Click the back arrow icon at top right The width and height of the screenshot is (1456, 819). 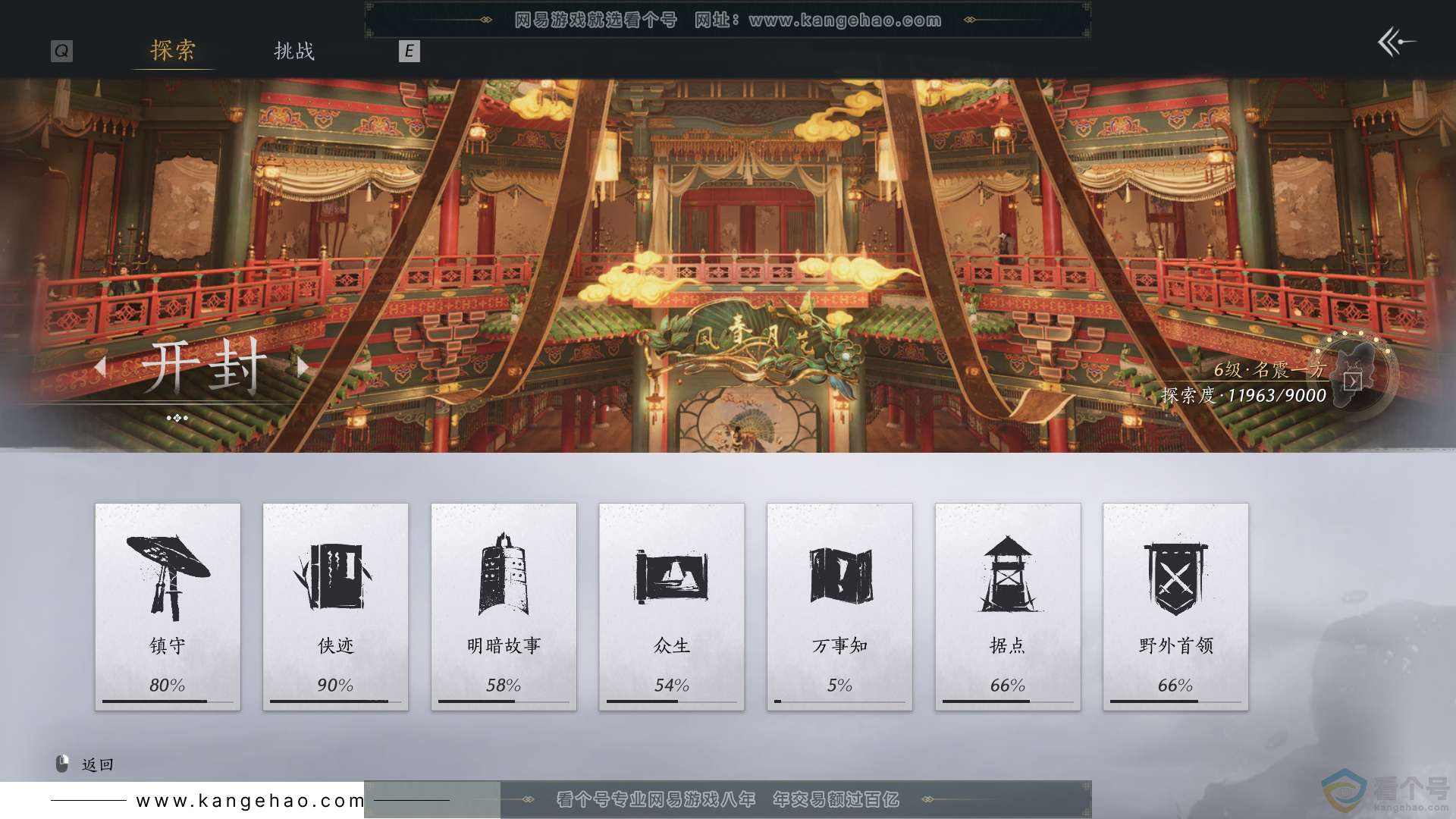[1396, 42]
